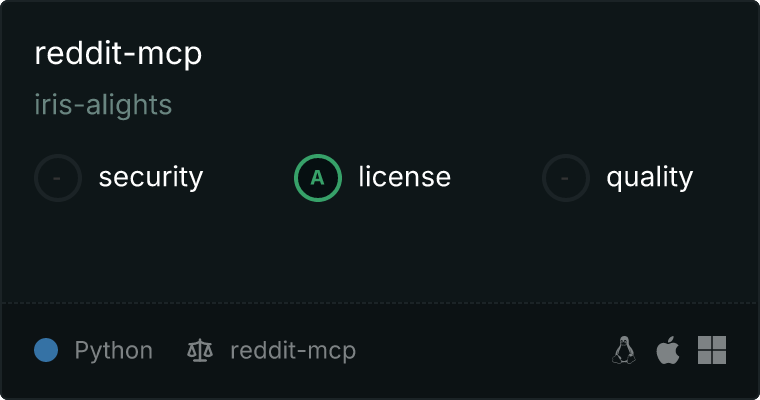
Task: Click the green license A grade badge
Action: (318, 178)
